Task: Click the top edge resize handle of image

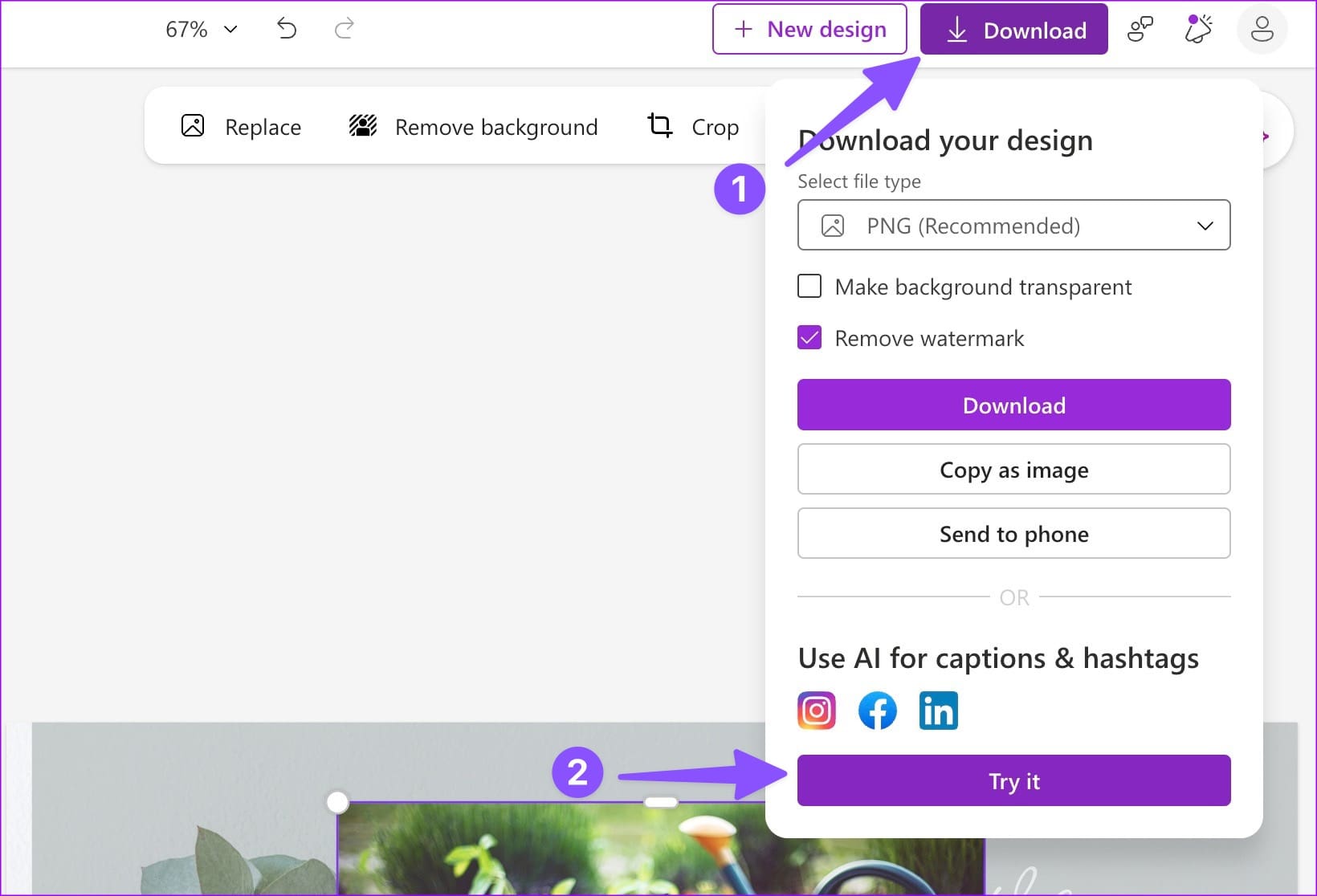Action: (x=661, y=802)
